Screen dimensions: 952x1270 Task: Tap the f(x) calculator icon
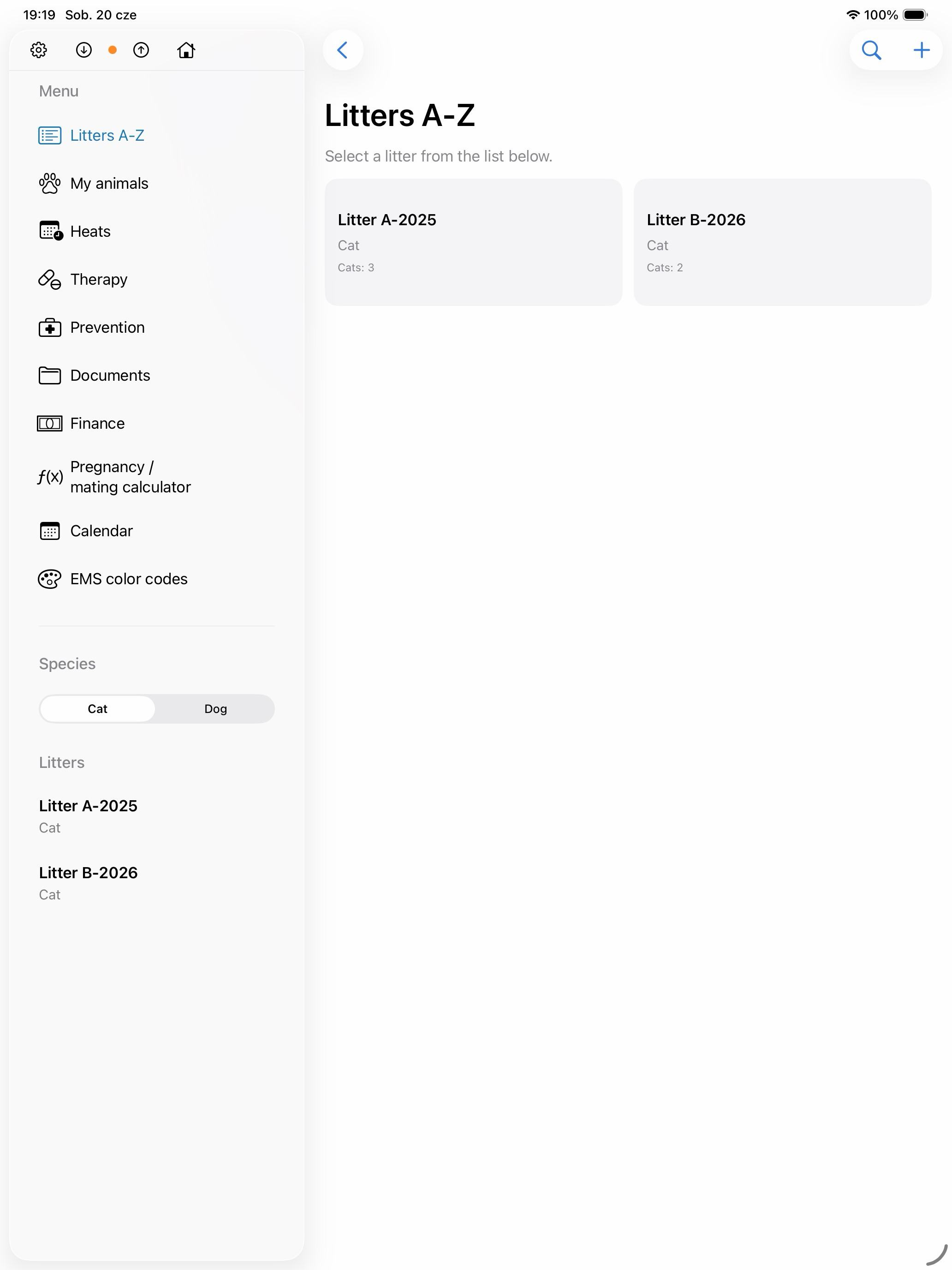(50, 477)
